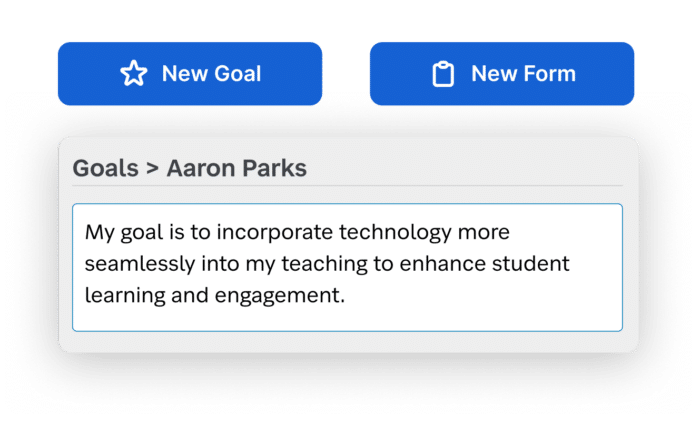Create a new goal with the New Goal button
700x443 pixels.
[190, 74]
